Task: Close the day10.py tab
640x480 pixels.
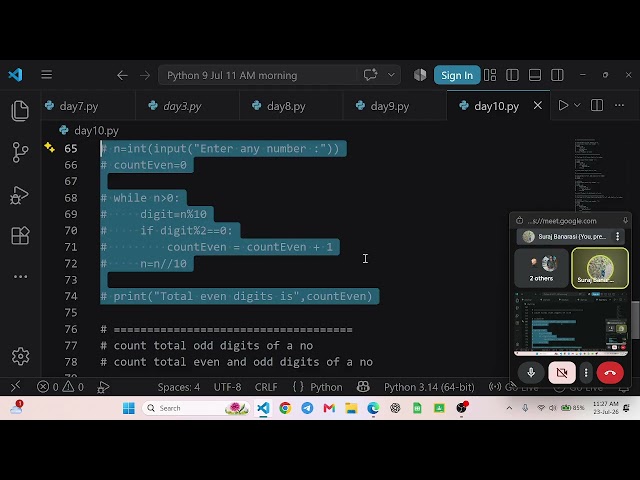Action: pyautogui.click(x=538, y=106)
